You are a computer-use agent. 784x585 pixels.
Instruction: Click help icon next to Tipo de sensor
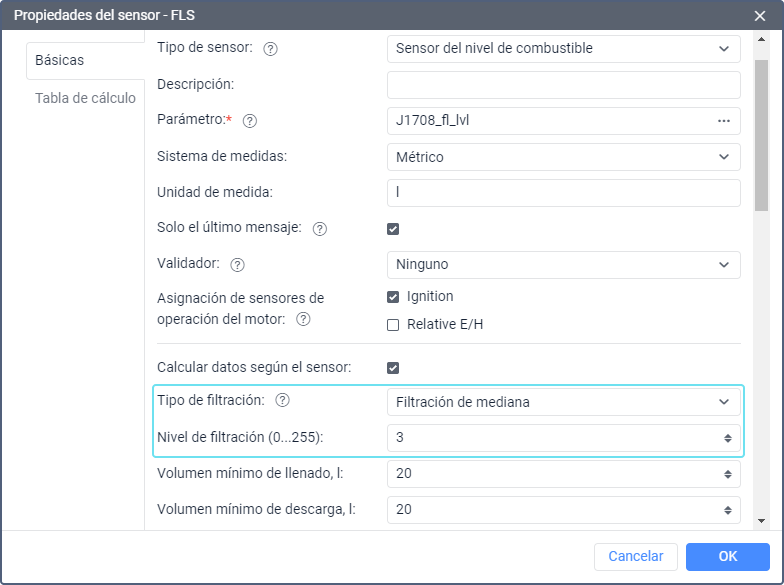tap(270, 48)
